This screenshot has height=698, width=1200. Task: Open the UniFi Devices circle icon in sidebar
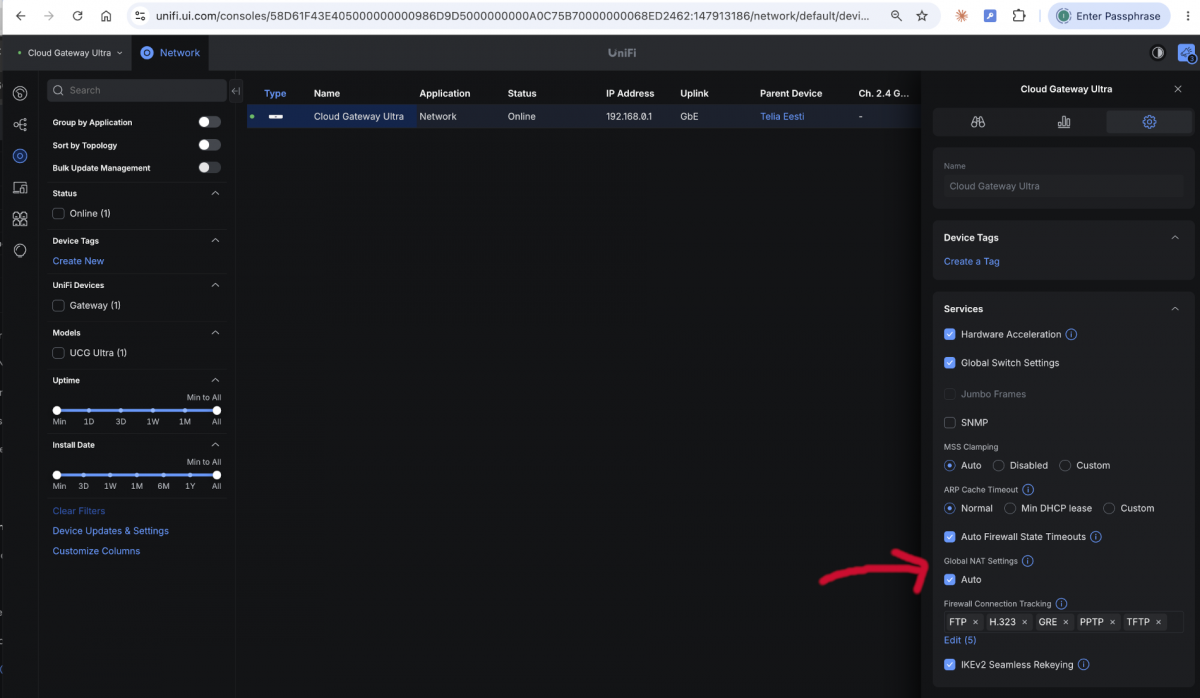20,156
